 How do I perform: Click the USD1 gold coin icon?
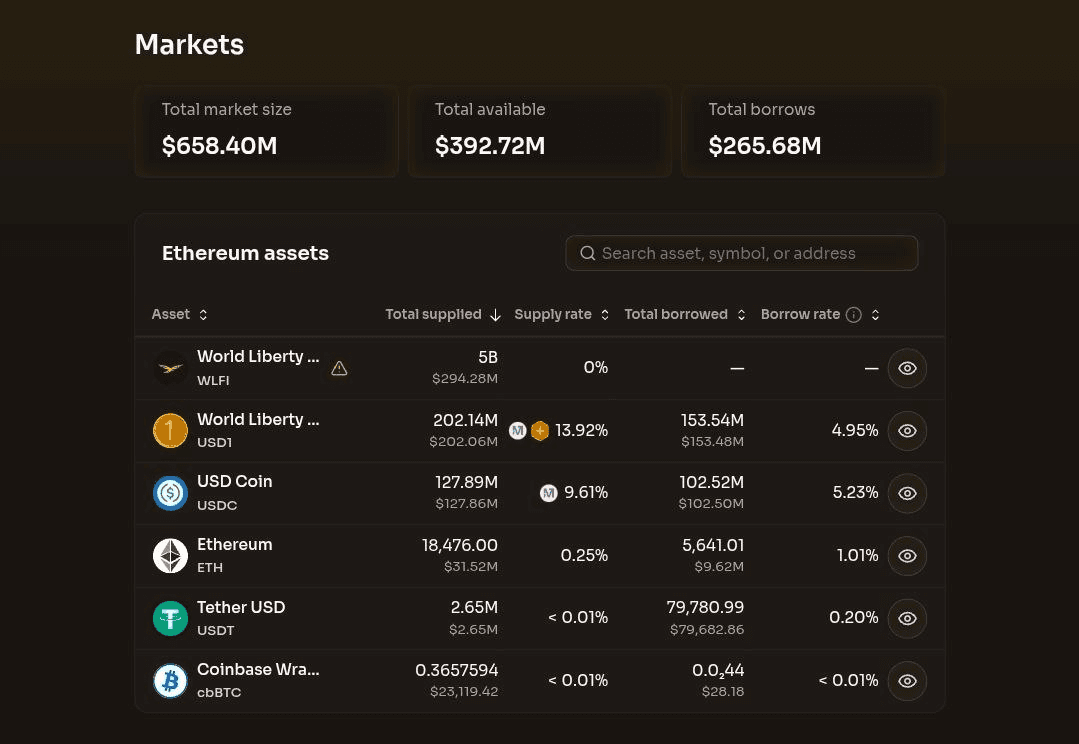point(170,431)
